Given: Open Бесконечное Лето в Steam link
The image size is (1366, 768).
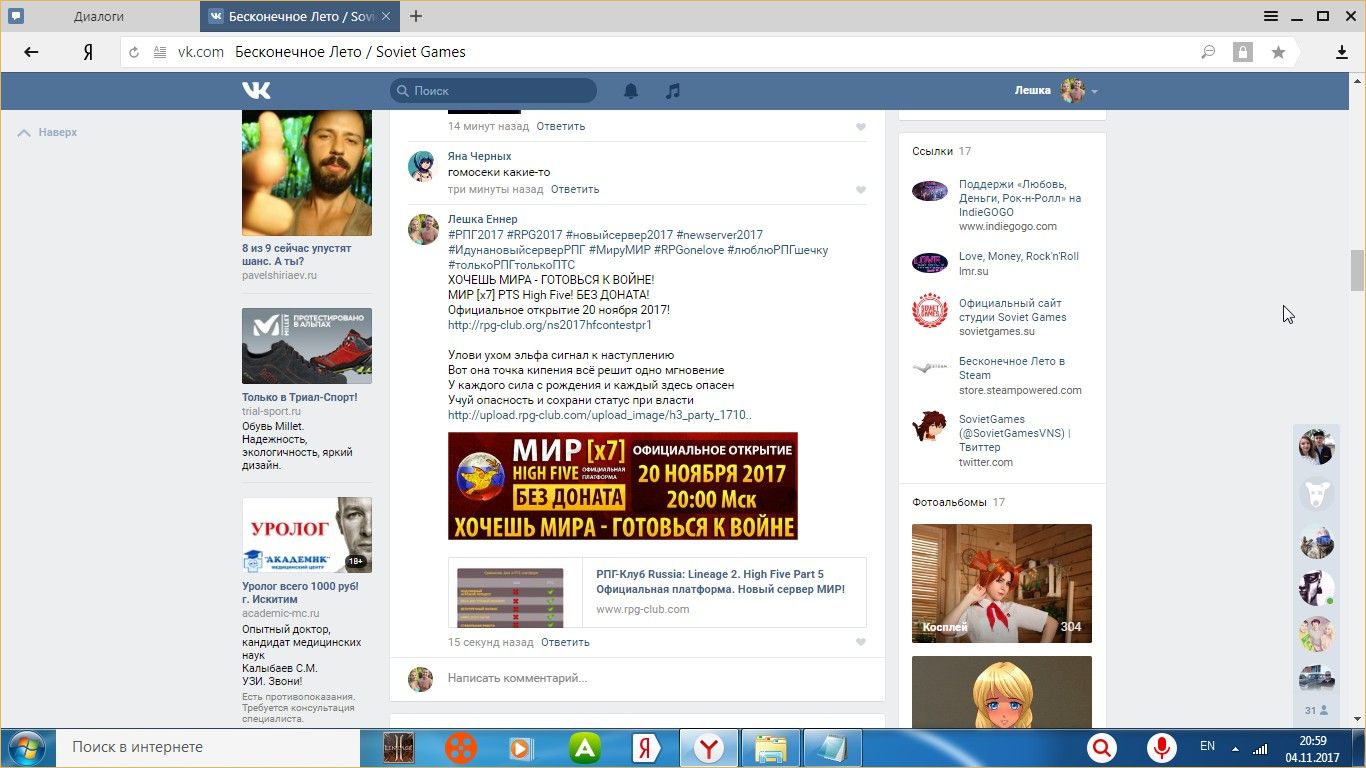Looking at the screenshot, I should point(1012,368).
